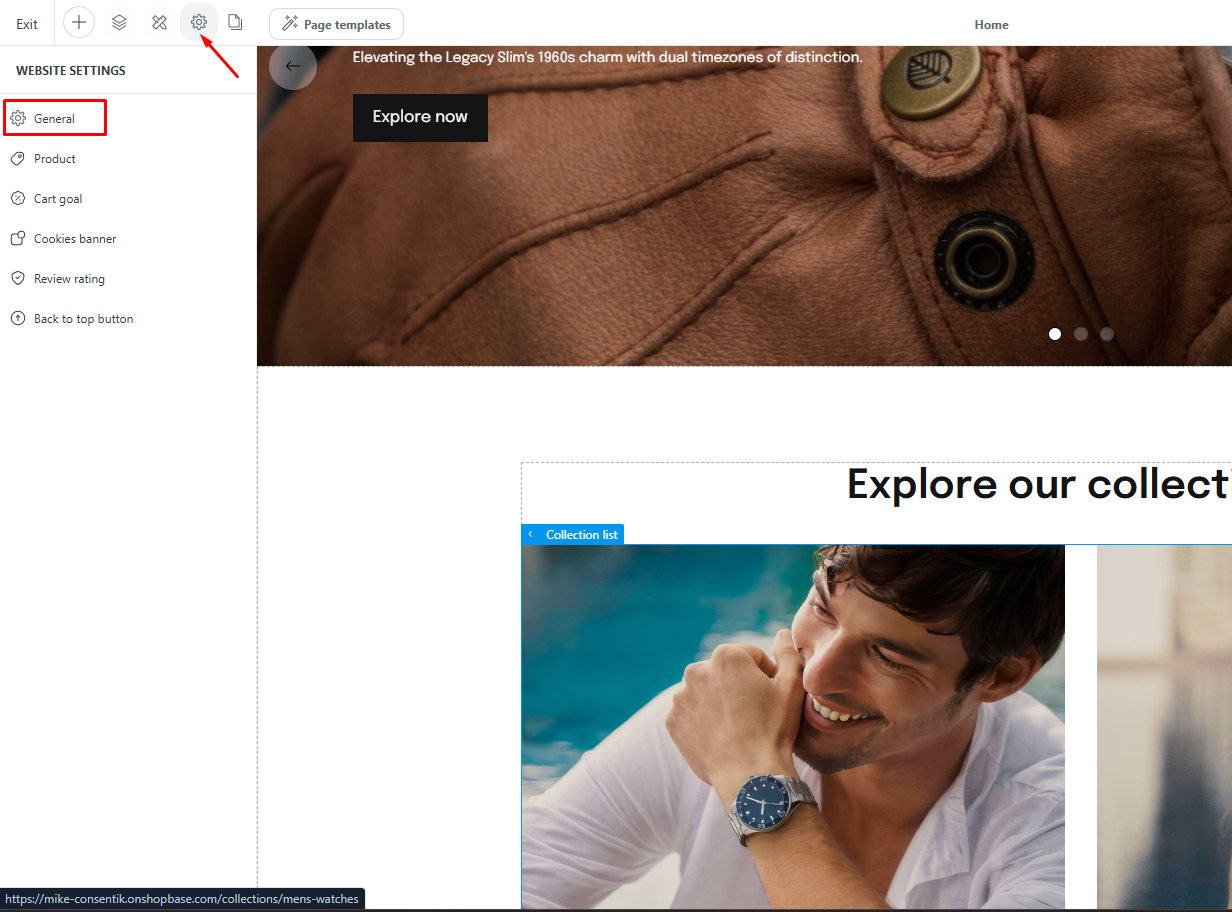The width and height of the screenshot is (1232, 912).
Task: Open Page templates
Action: (336, 24)
